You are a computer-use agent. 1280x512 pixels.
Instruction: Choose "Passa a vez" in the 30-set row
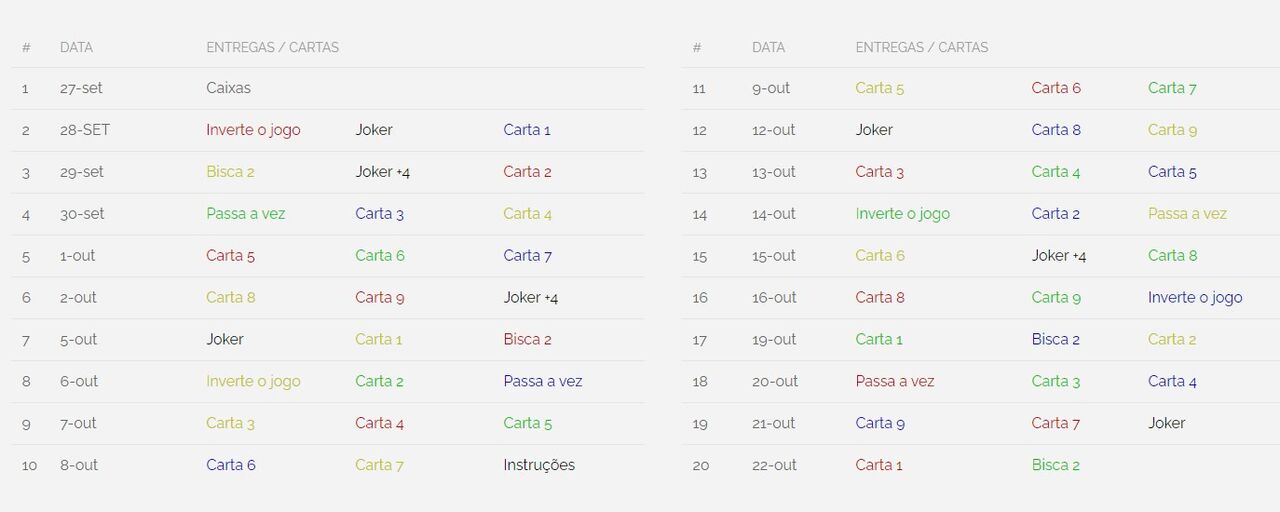click(246, 214)
